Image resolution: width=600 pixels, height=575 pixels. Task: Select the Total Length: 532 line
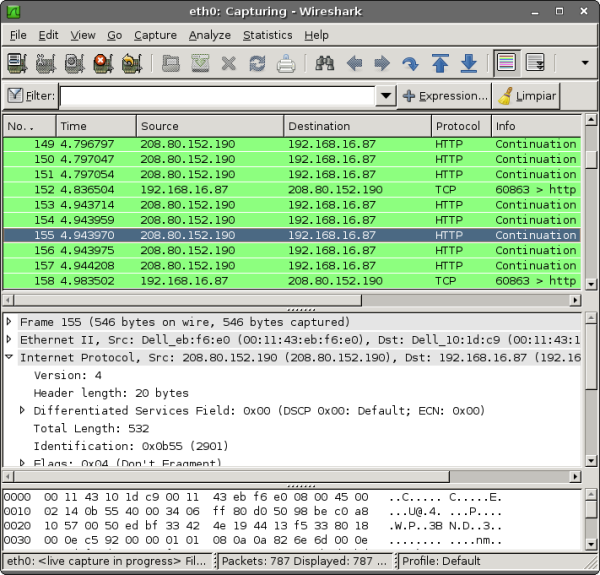coord(91,428)
